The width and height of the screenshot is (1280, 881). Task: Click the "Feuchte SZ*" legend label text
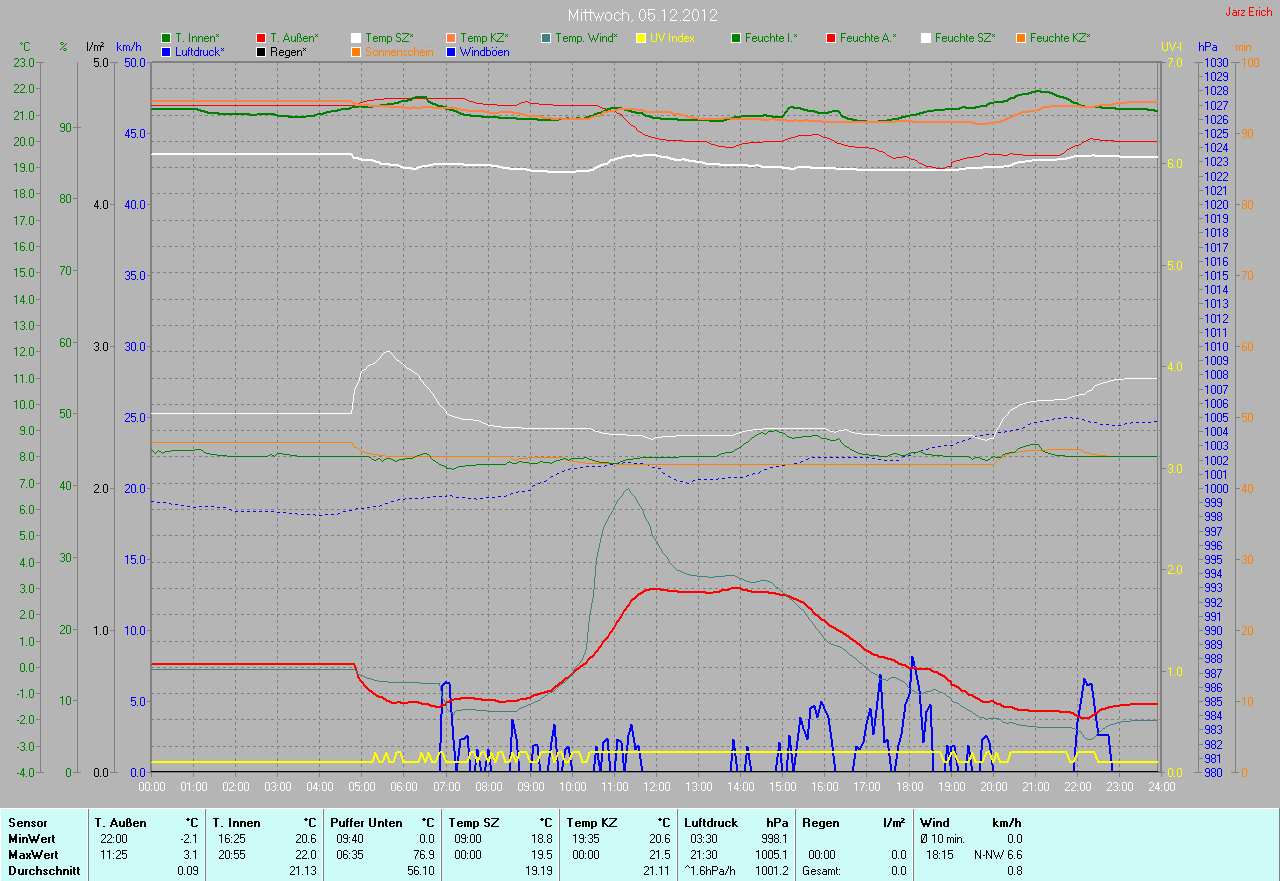tap(965, 38)
